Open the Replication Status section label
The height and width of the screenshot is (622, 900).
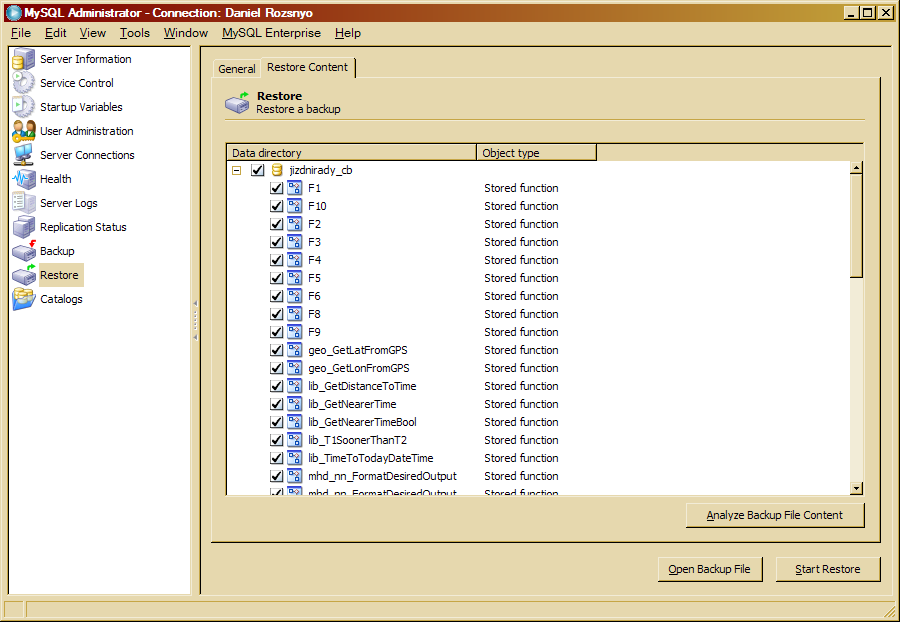(83, 227)
